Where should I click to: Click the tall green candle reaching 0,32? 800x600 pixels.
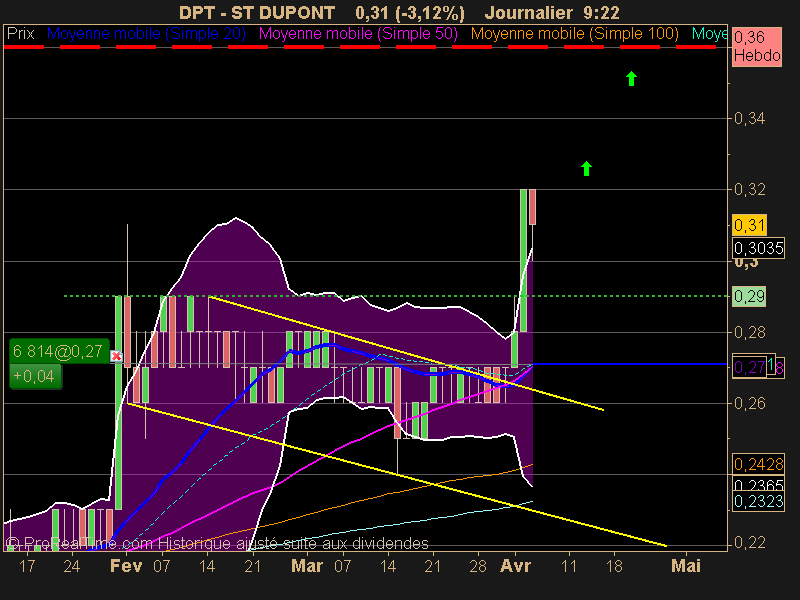[523, 260]
